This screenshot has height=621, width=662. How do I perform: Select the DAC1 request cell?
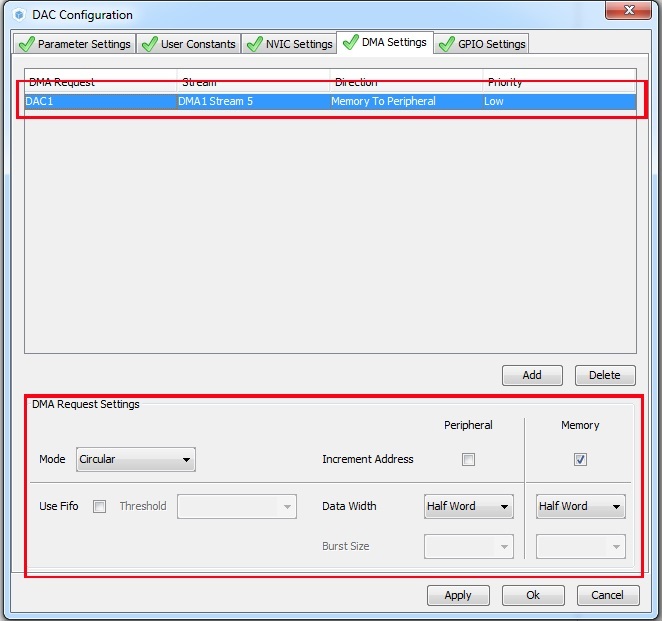click(x=100, y=101)
